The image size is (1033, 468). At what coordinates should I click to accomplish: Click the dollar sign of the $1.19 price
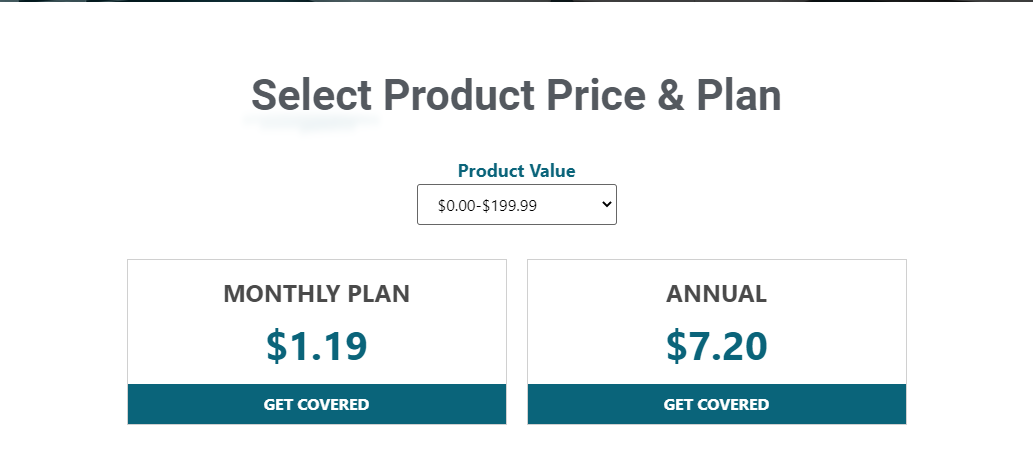pyautogui.click(x=277, y=346)
